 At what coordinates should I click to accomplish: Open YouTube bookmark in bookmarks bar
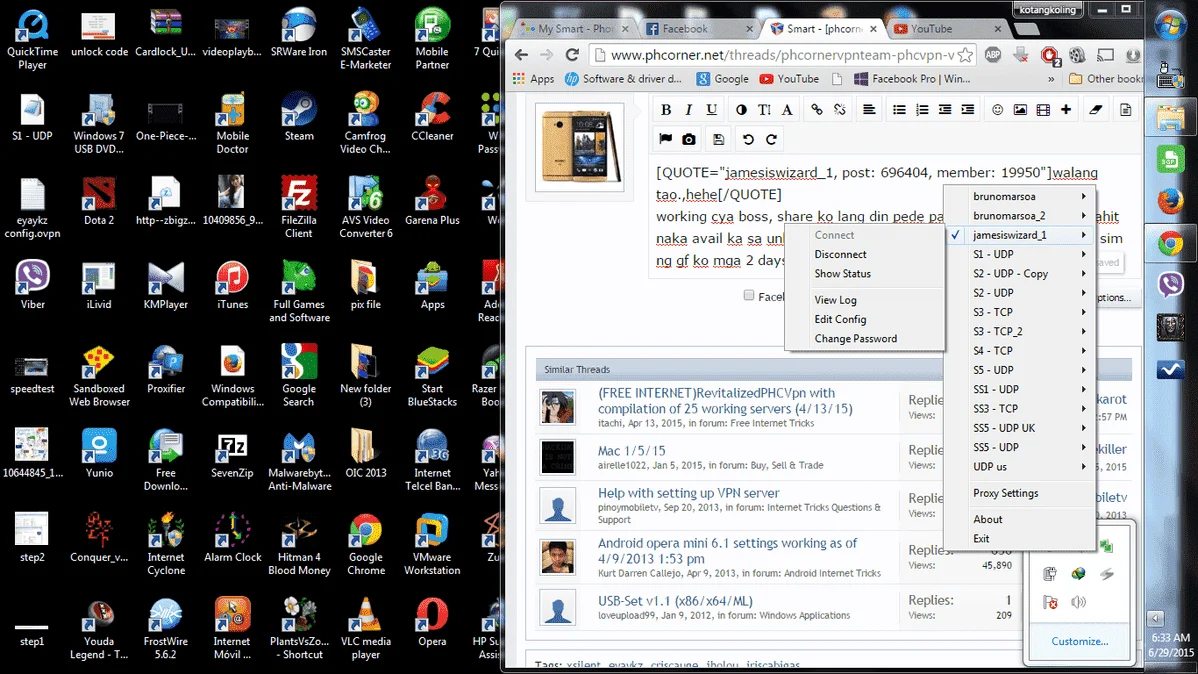coord(789,79)
